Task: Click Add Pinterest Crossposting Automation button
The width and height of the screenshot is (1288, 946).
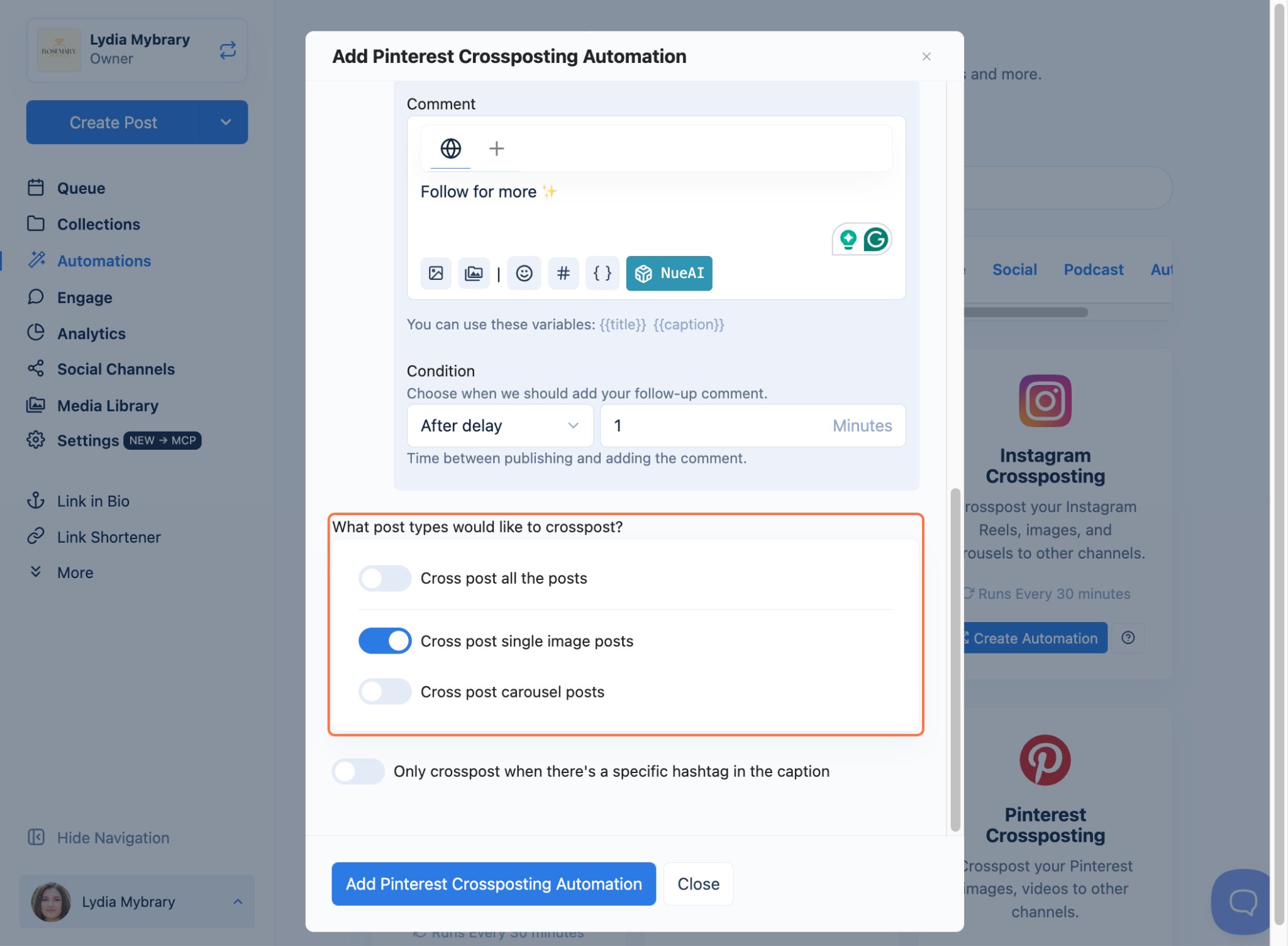Action: tap(494, 884)
